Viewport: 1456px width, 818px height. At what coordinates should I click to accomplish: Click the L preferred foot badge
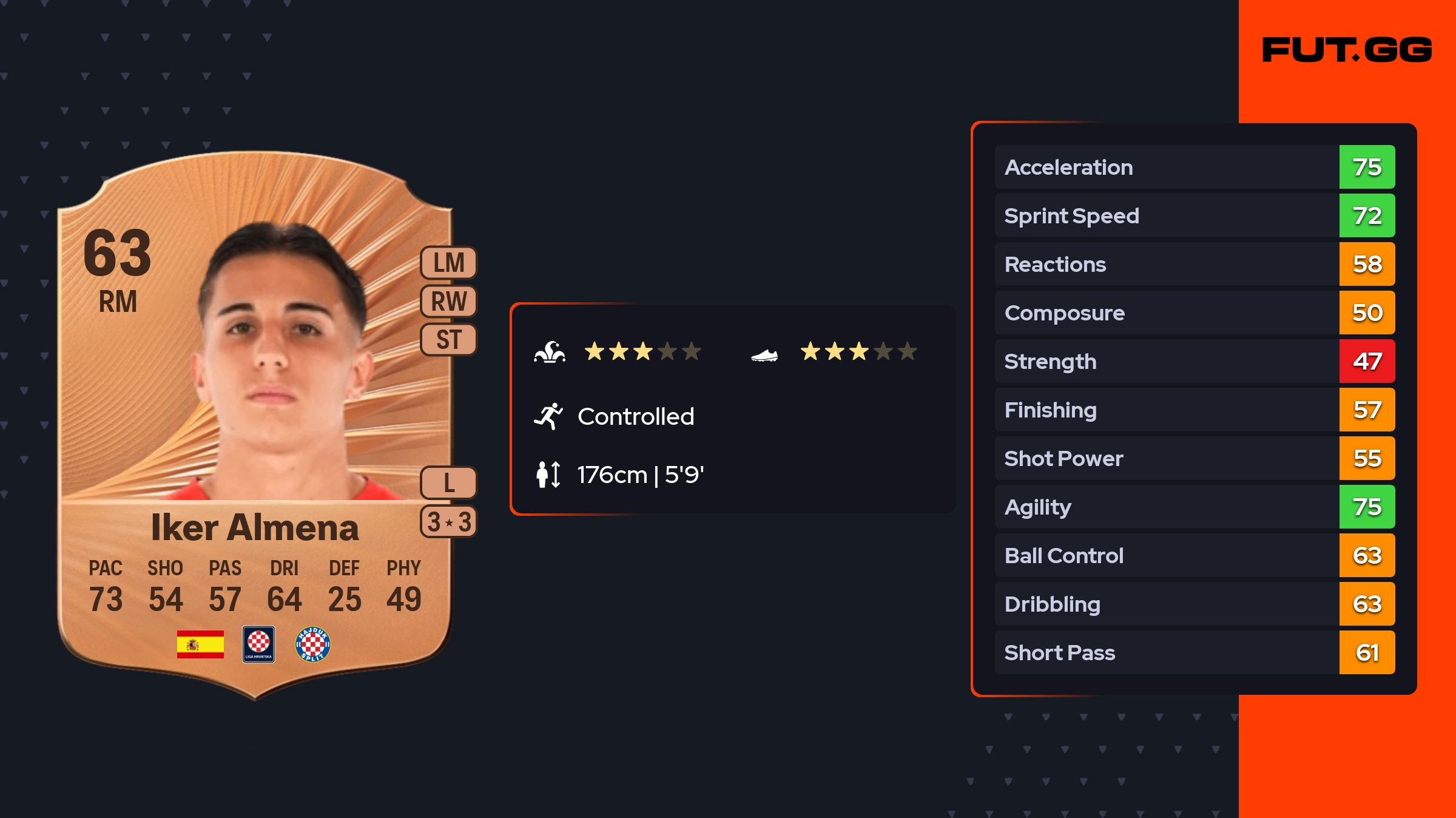449,483
